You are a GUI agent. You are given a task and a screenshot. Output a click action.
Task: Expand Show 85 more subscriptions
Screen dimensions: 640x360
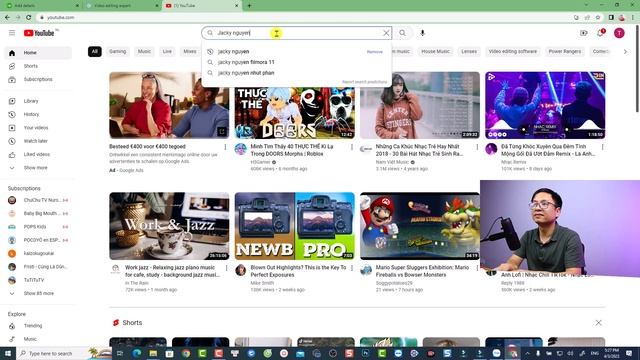38,293
